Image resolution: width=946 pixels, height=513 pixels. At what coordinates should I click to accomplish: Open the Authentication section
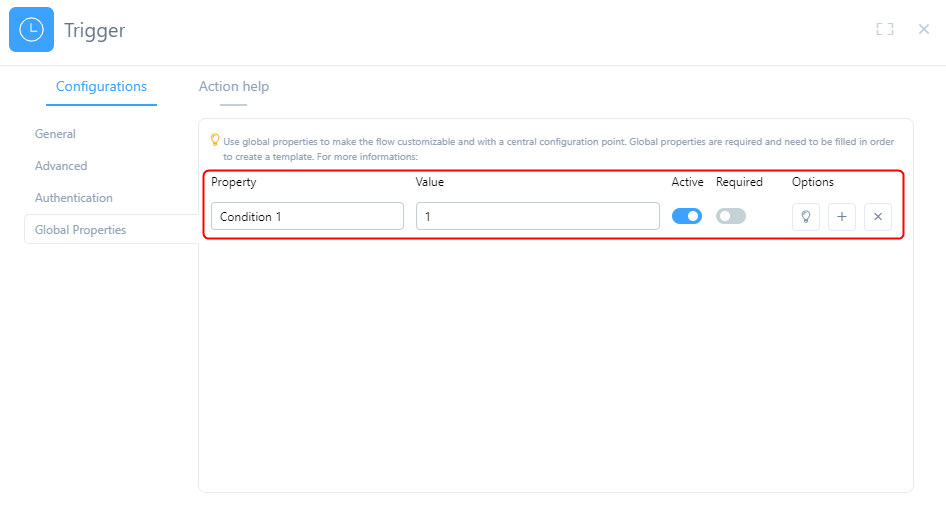pyautogui.click(x=74, y=198)
